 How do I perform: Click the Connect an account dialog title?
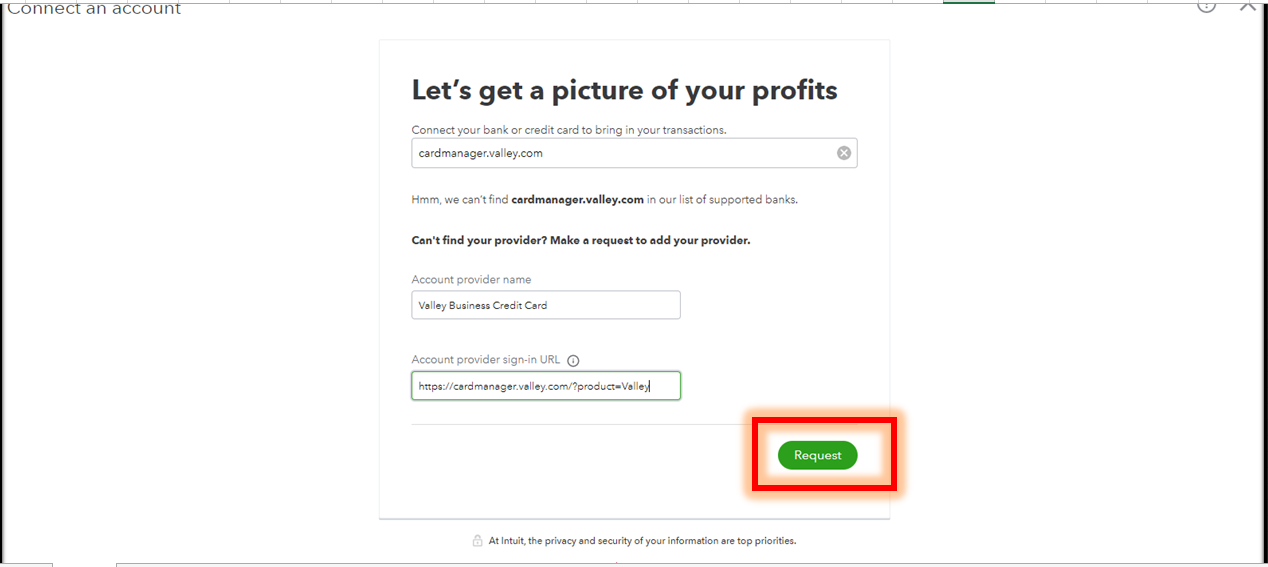95,9
